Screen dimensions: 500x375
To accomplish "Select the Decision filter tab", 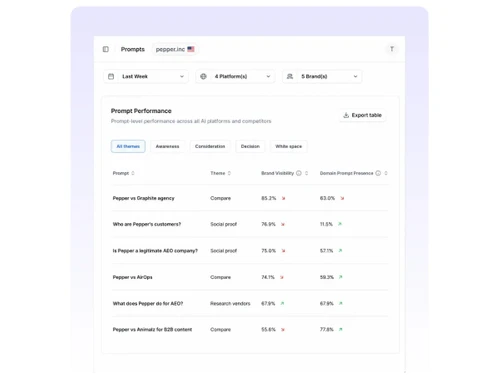I will (250, 146).
